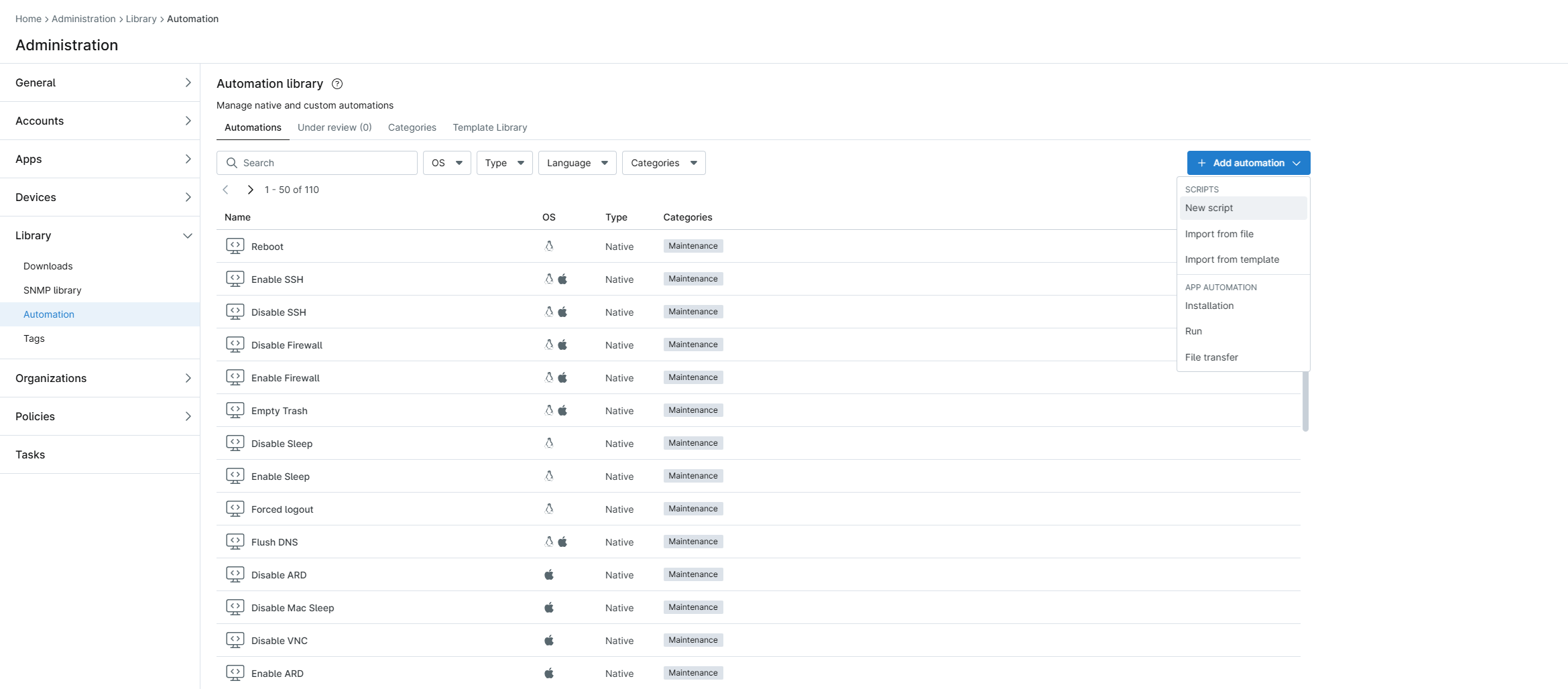
Task: Open the OS filter dropdown
Action: coord(447,163)
